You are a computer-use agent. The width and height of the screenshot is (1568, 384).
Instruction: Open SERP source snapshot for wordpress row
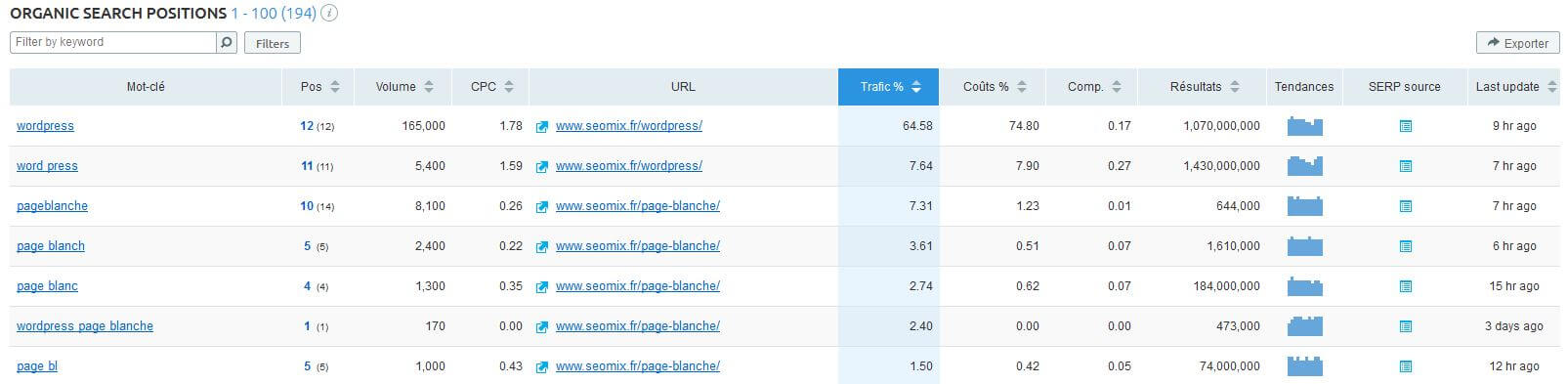(1405, 126)
